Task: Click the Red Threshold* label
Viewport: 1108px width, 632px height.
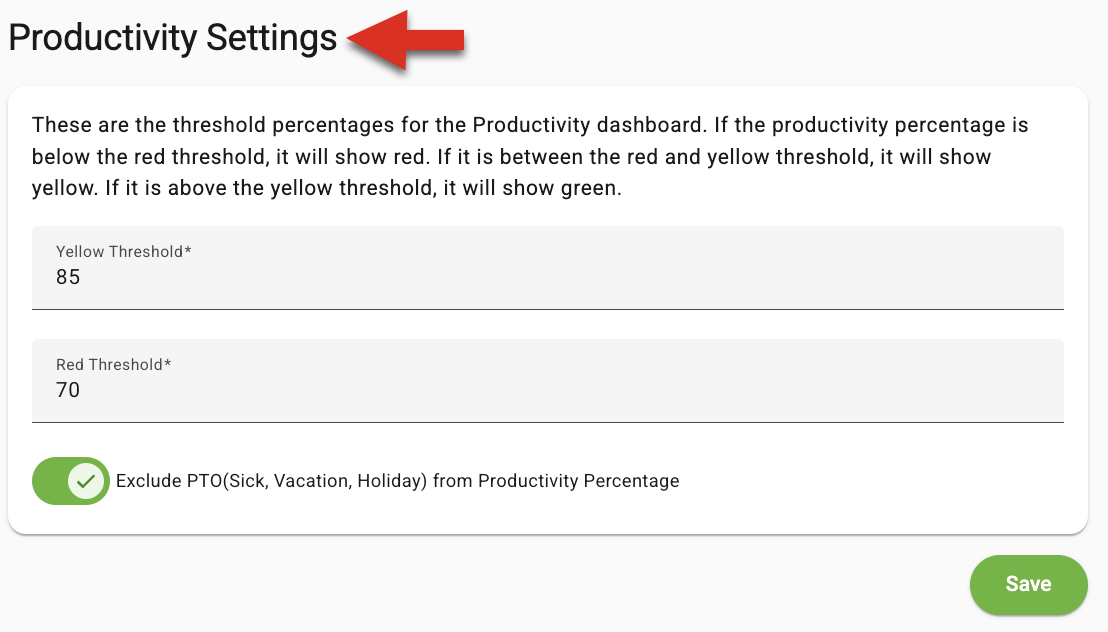Action: click(114, 365)
